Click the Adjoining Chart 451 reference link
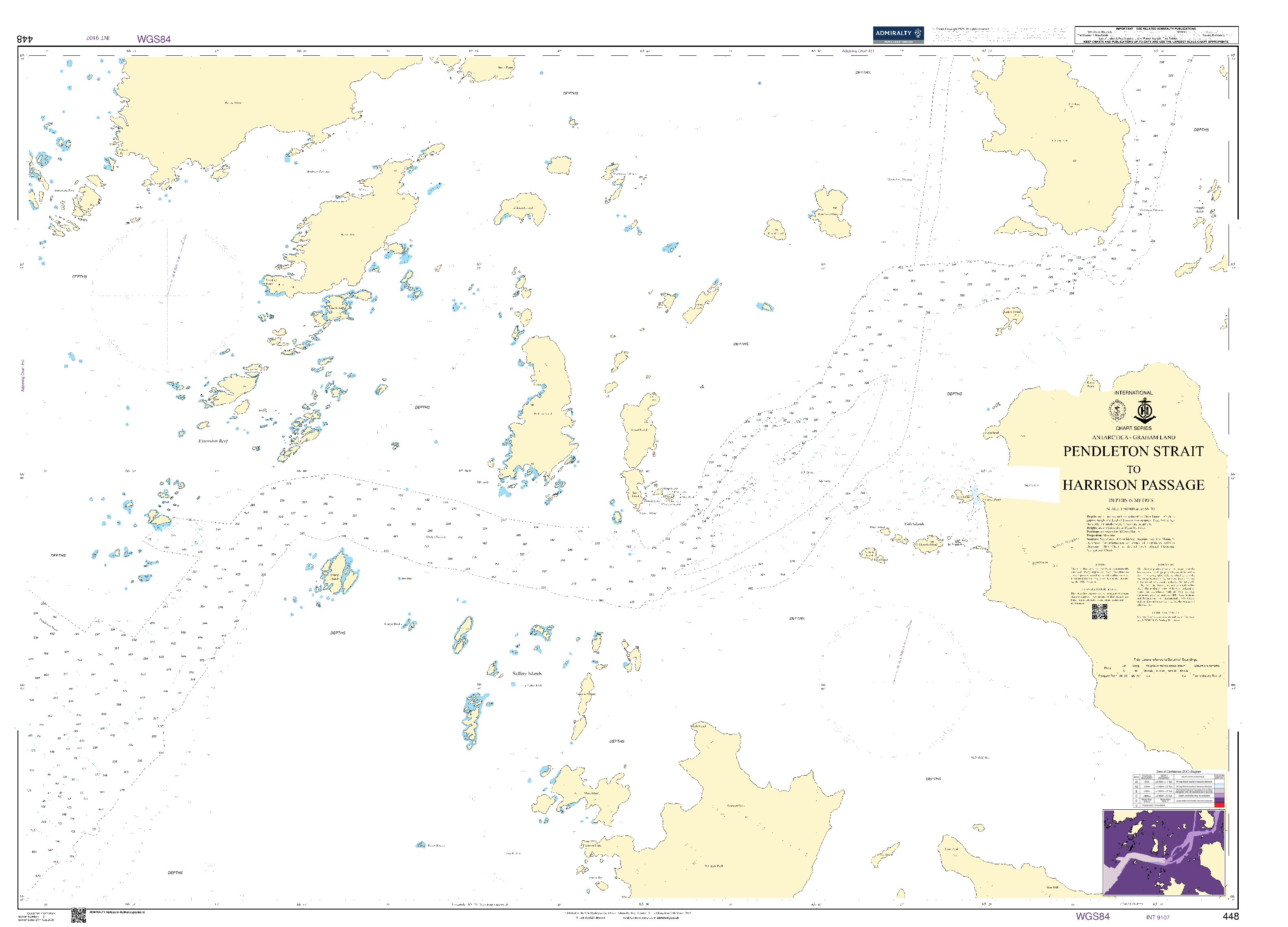This screenshot has width=1288, height=927. (x=858, y=51)
